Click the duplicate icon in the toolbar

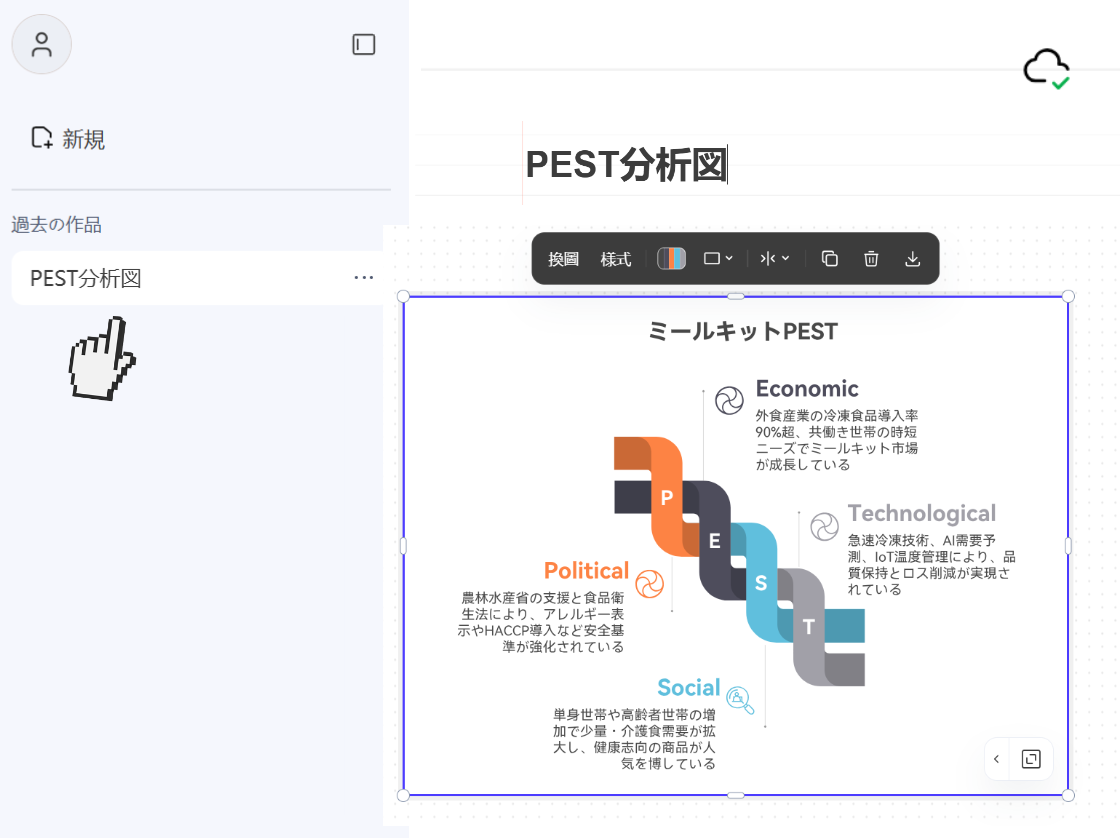pyautogui.click(x=829, y=258)
